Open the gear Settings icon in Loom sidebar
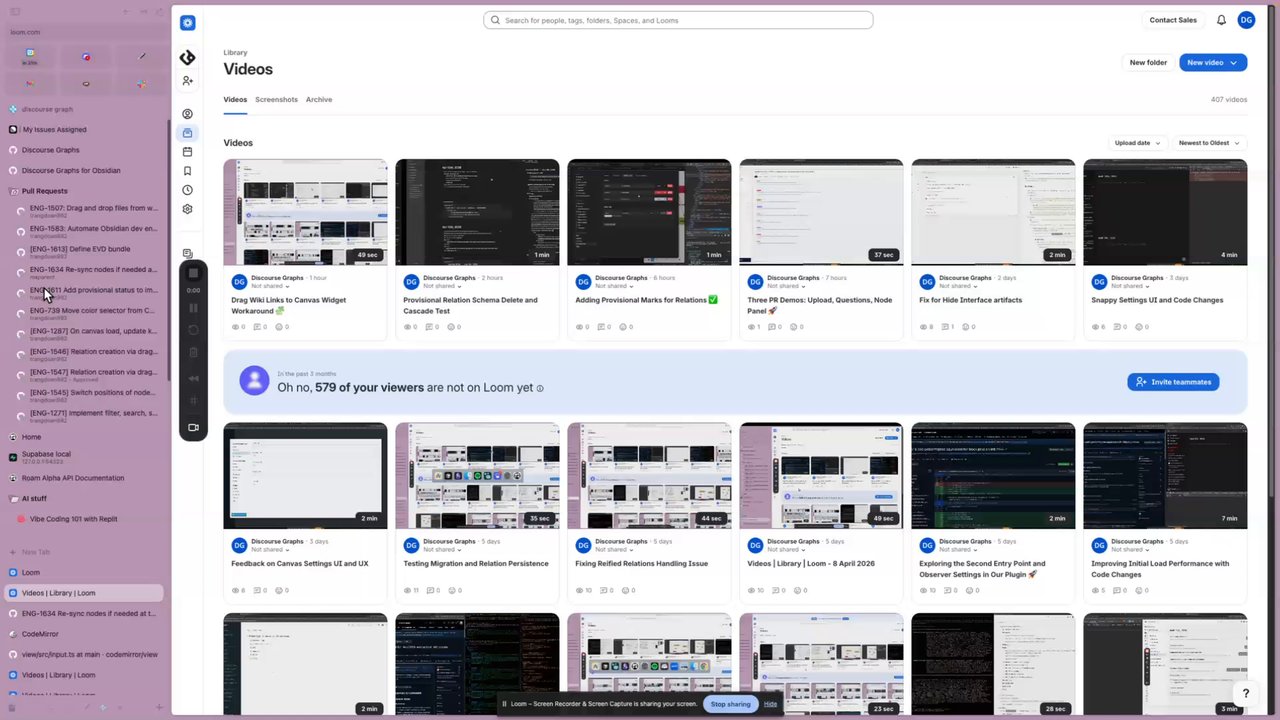This screenshot has height=720, width=1280. click(187, 209)
